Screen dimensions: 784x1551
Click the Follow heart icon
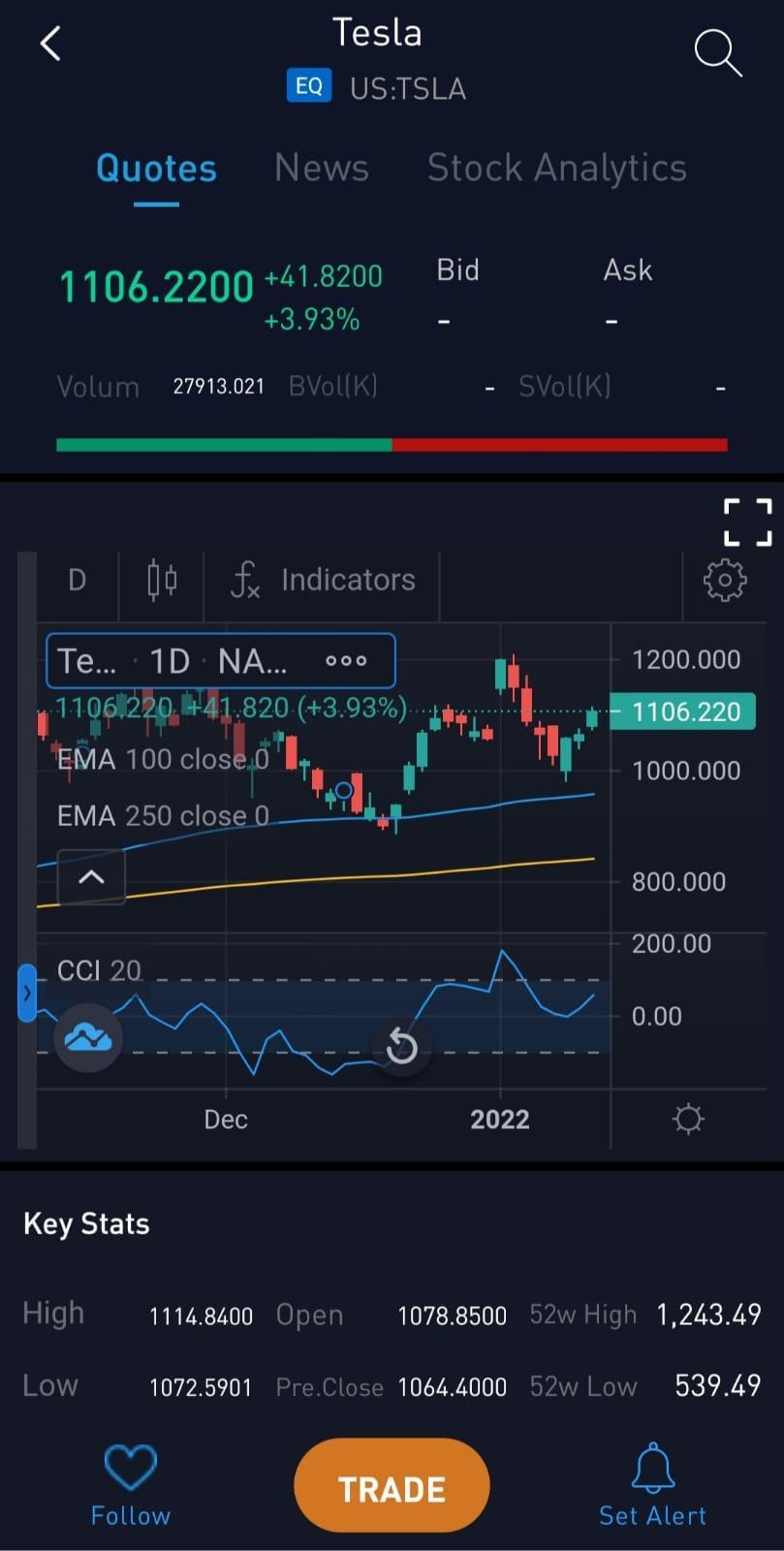pos(131,1468)
